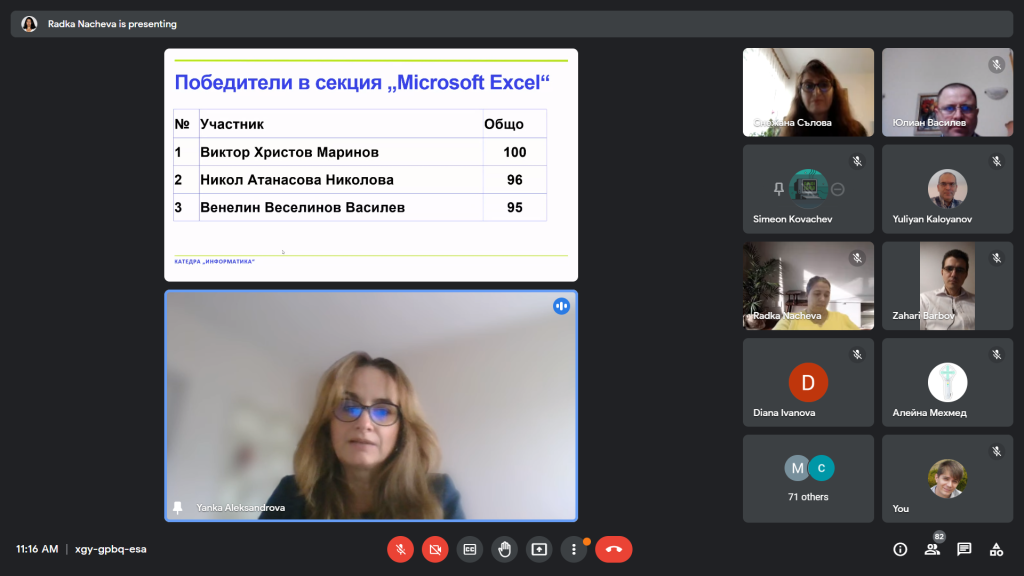Open meeting details info icon
Viewport: 1024px width, 576px height.
900,549
